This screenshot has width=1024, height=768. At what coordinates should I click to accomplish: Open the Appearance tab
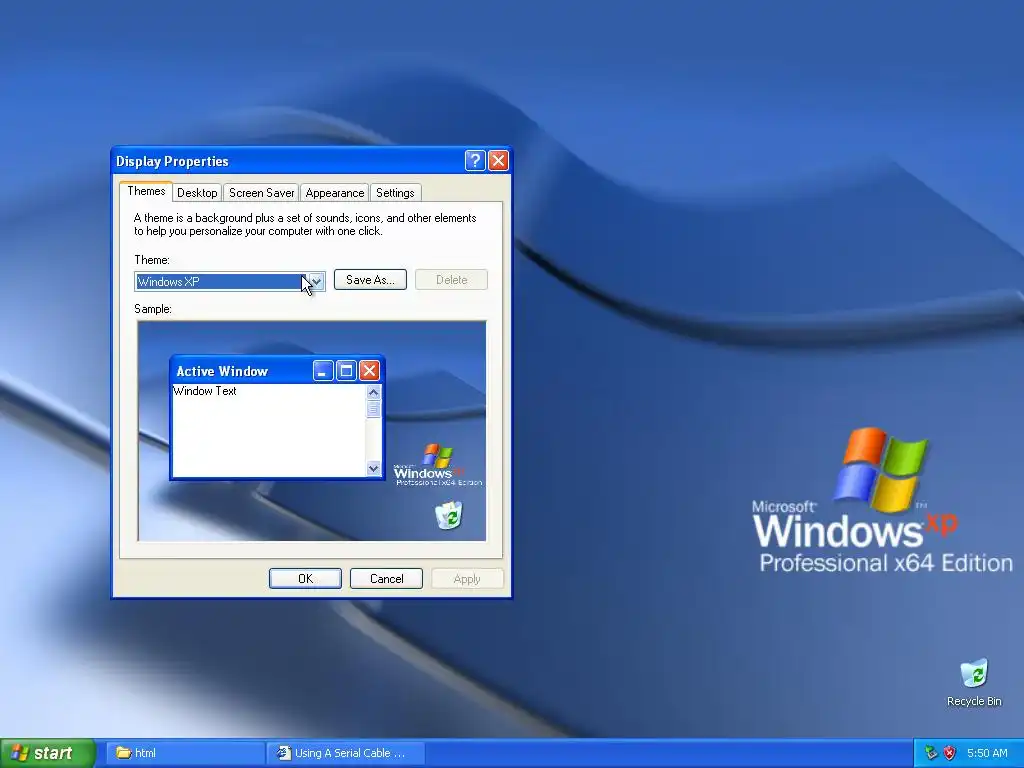[x=334, y=193]
